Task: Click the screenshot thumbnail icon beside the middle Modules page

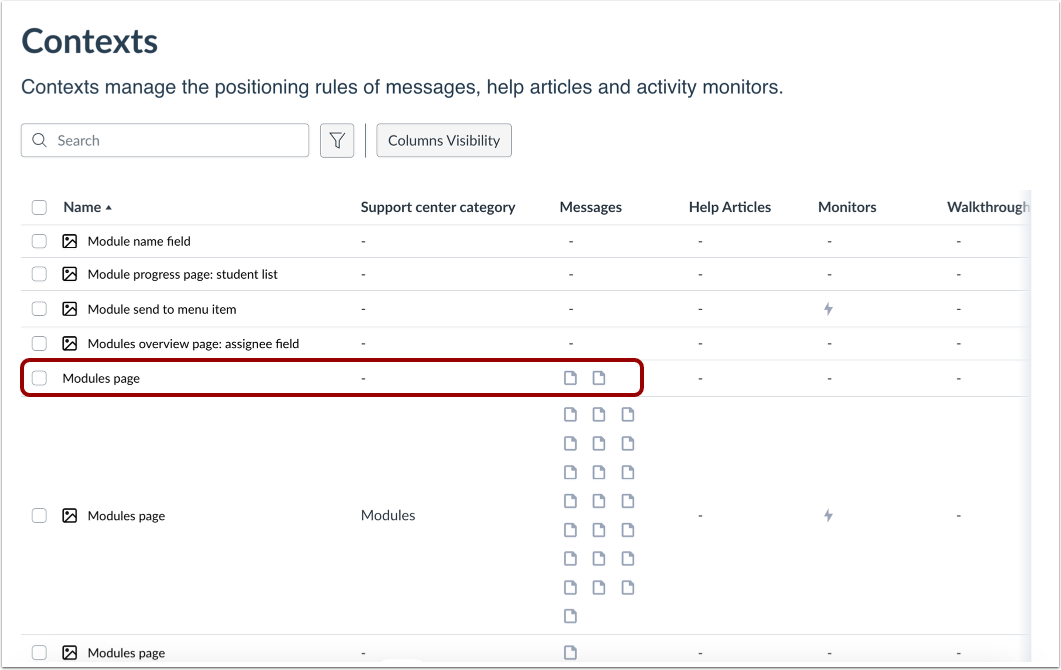Action: point(69,515)
